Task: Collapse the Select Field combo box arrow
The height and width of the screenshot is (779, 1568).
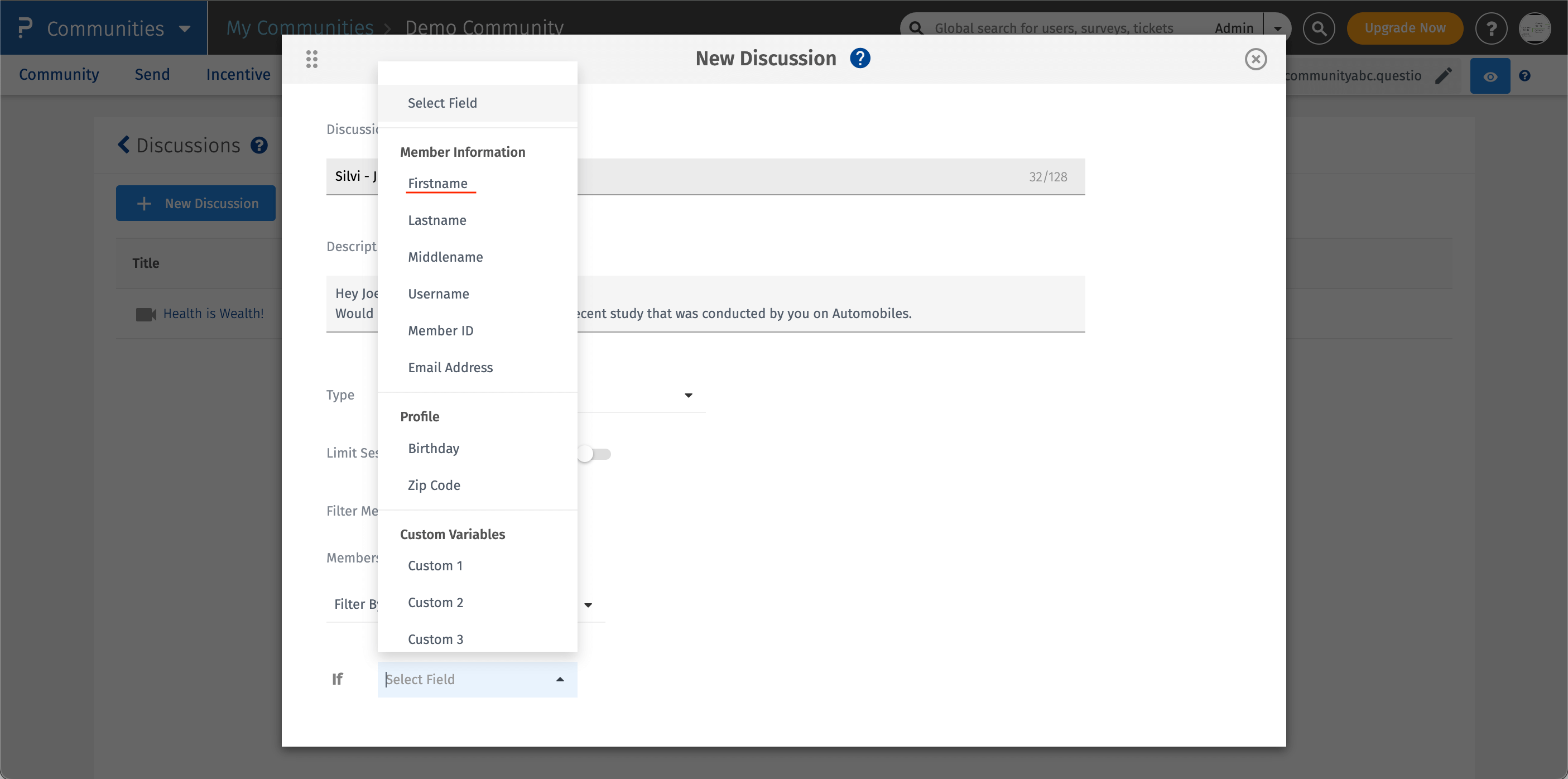Action: click(x=559, y=679)
